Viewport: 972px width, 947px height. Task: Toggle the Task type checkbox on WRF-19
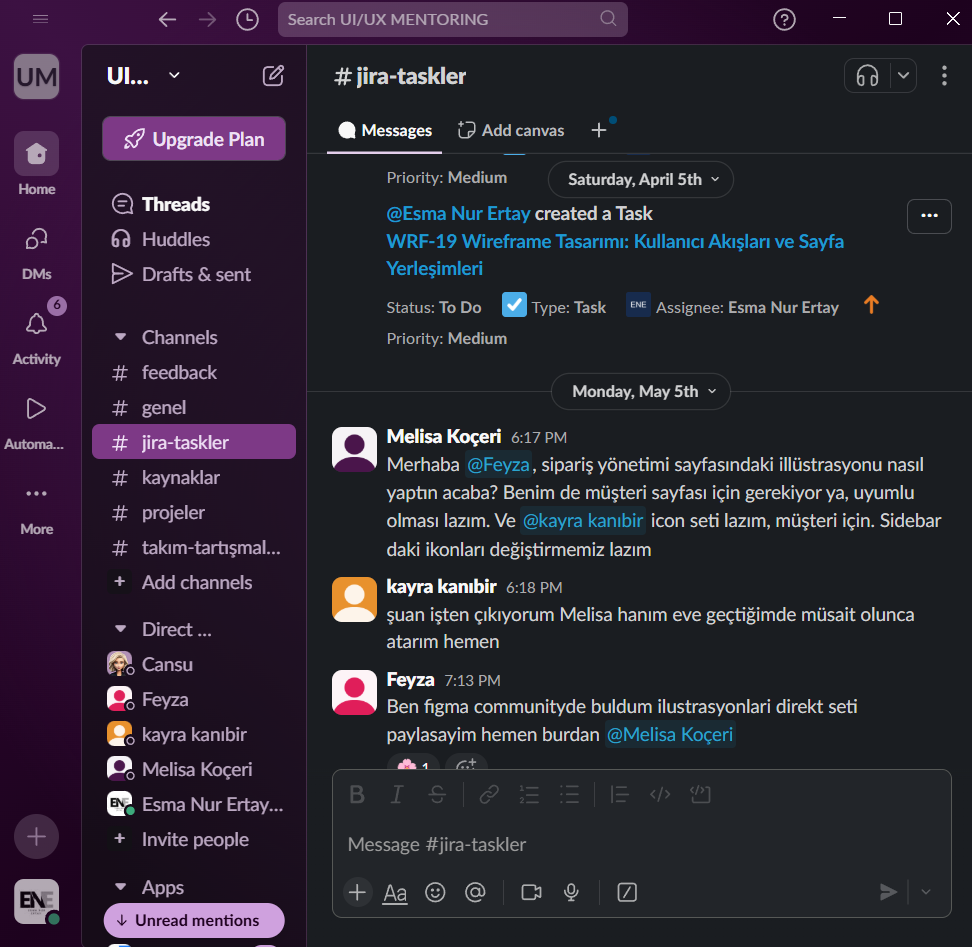514,306
